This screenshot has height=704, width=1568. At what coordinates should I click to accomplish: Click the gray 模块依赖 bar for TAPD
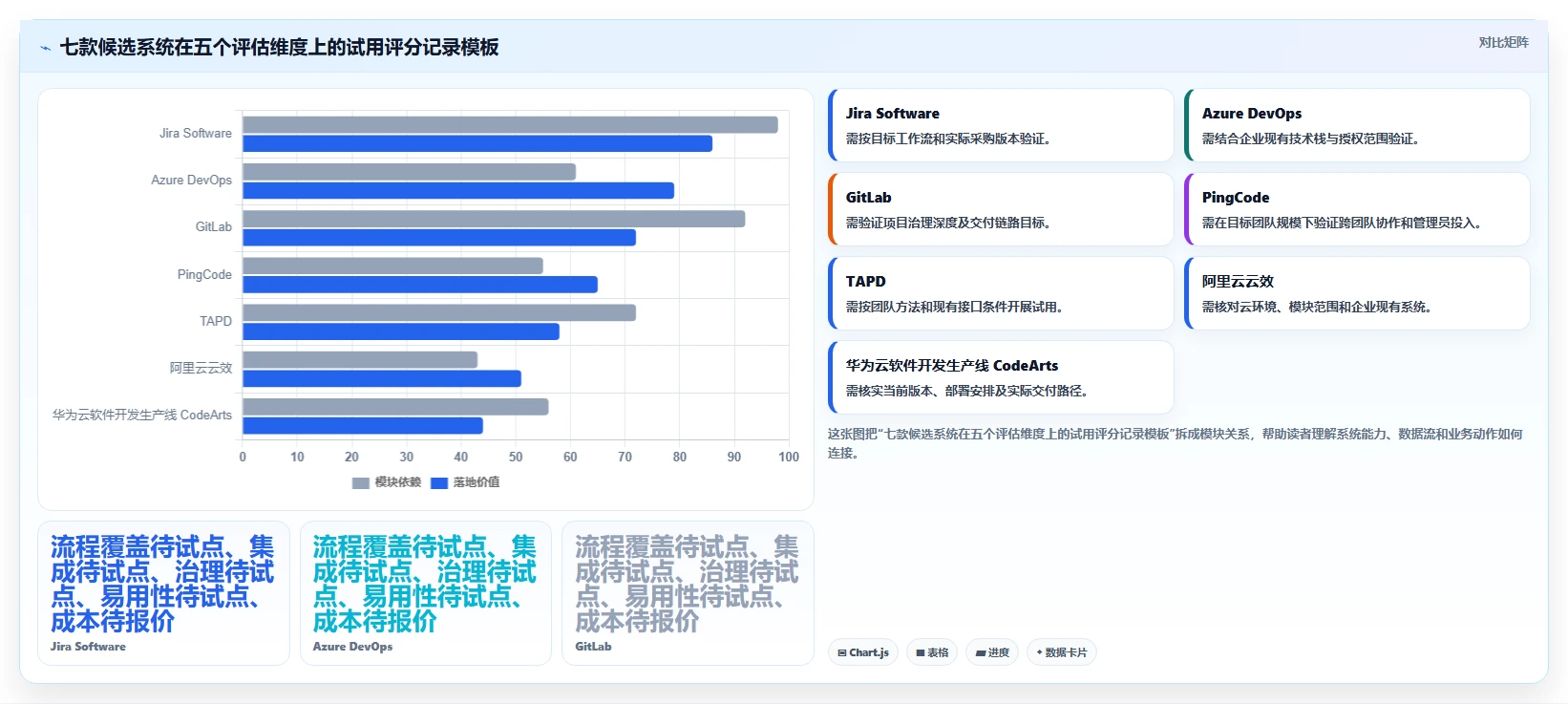tap(439, 312)
